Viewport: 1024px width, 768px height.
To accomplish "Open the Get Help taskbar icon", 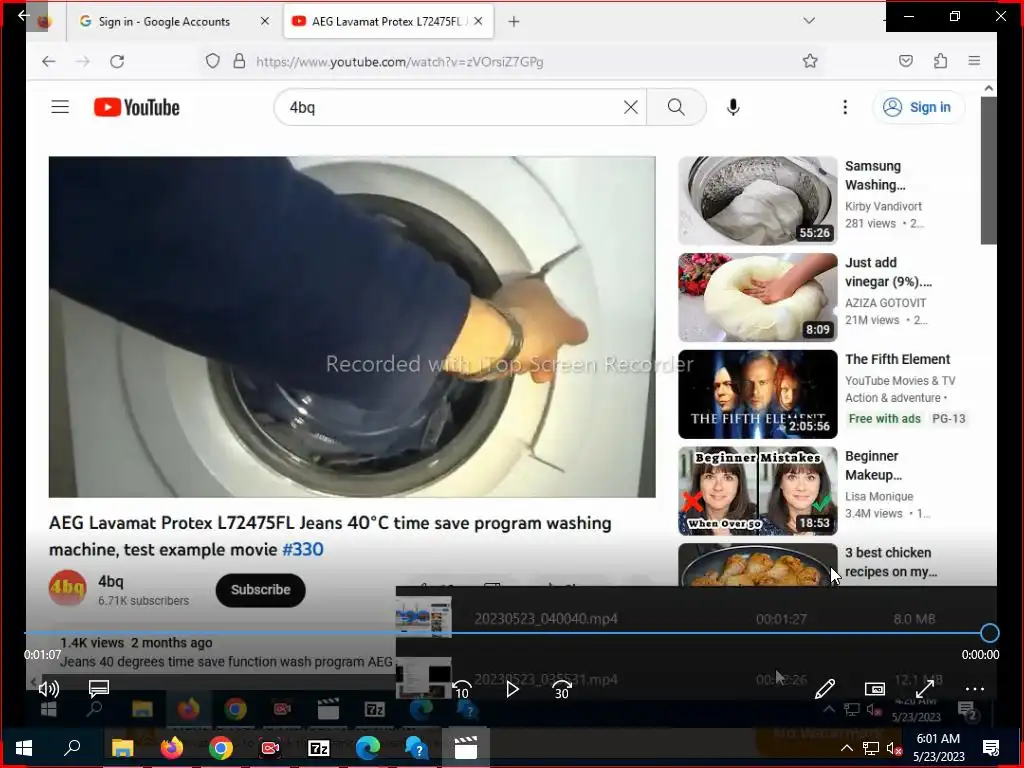I will point(417,748).
